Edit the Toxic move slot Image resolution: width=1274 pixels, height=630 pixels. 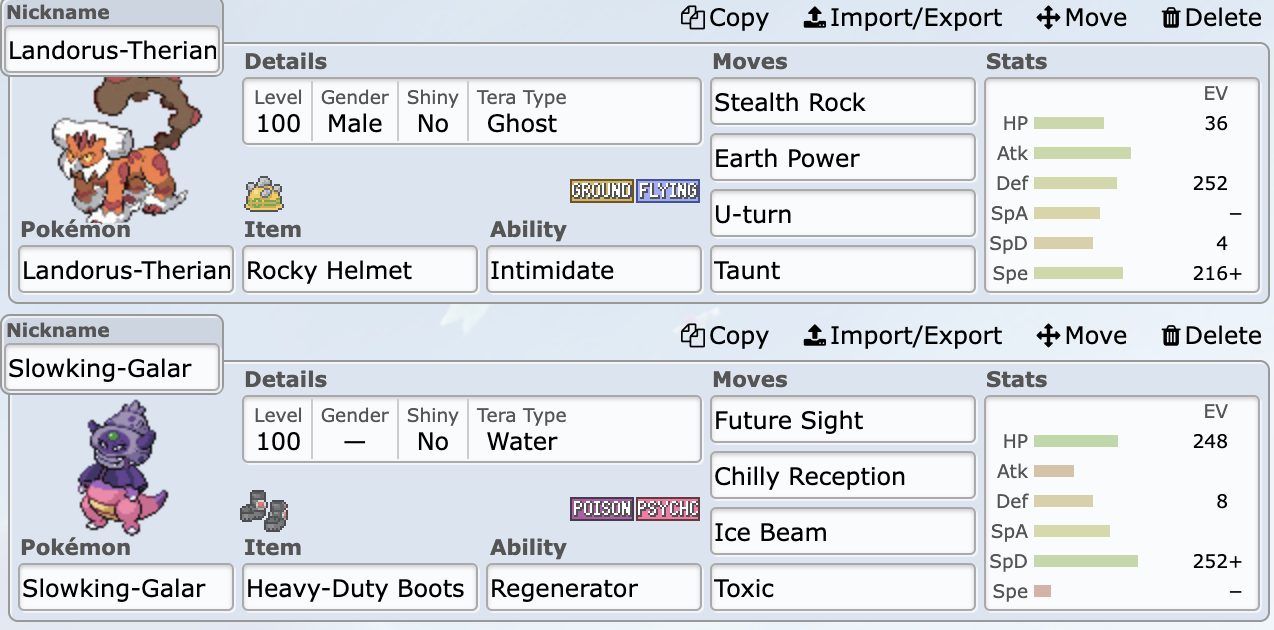click(843, 588)
